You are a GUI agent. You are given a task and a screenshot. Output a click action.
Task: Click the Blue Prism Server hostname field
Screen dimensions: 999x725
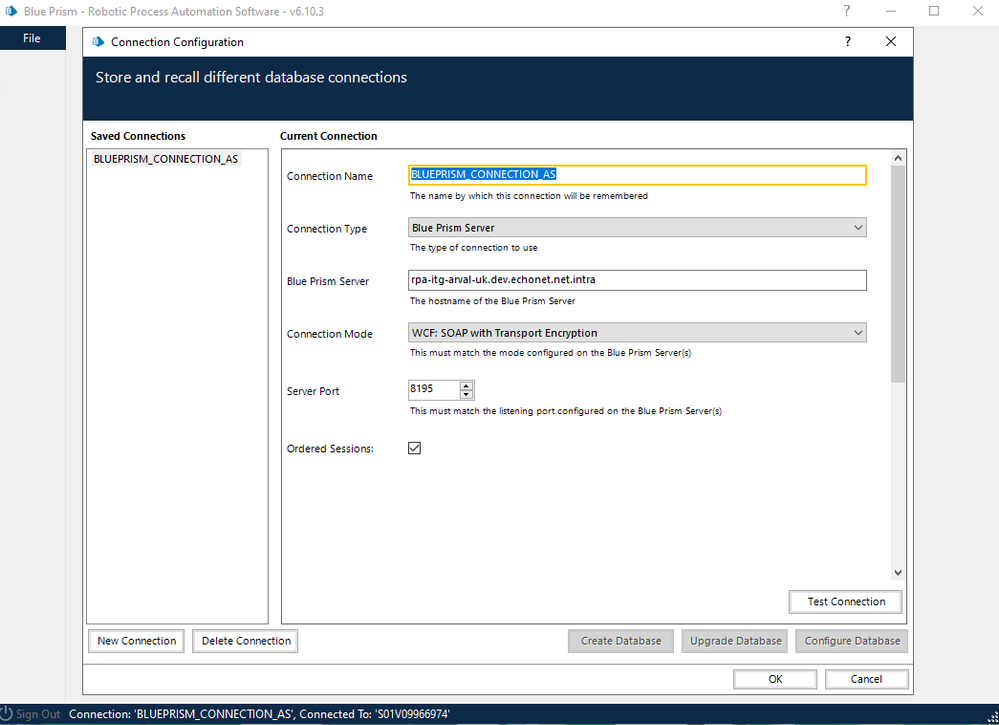pos(637,280)
